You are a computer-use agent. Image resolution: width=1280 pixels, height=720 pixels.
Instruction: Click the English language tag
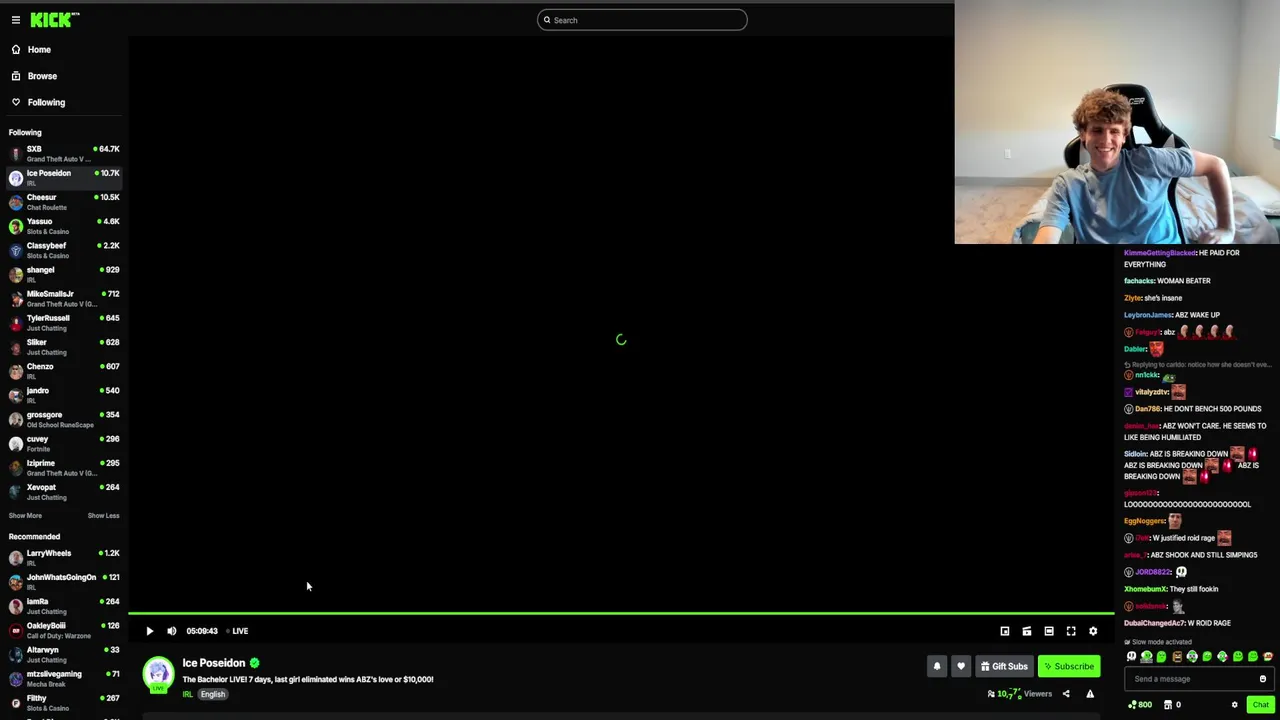[x=212, y=694]
